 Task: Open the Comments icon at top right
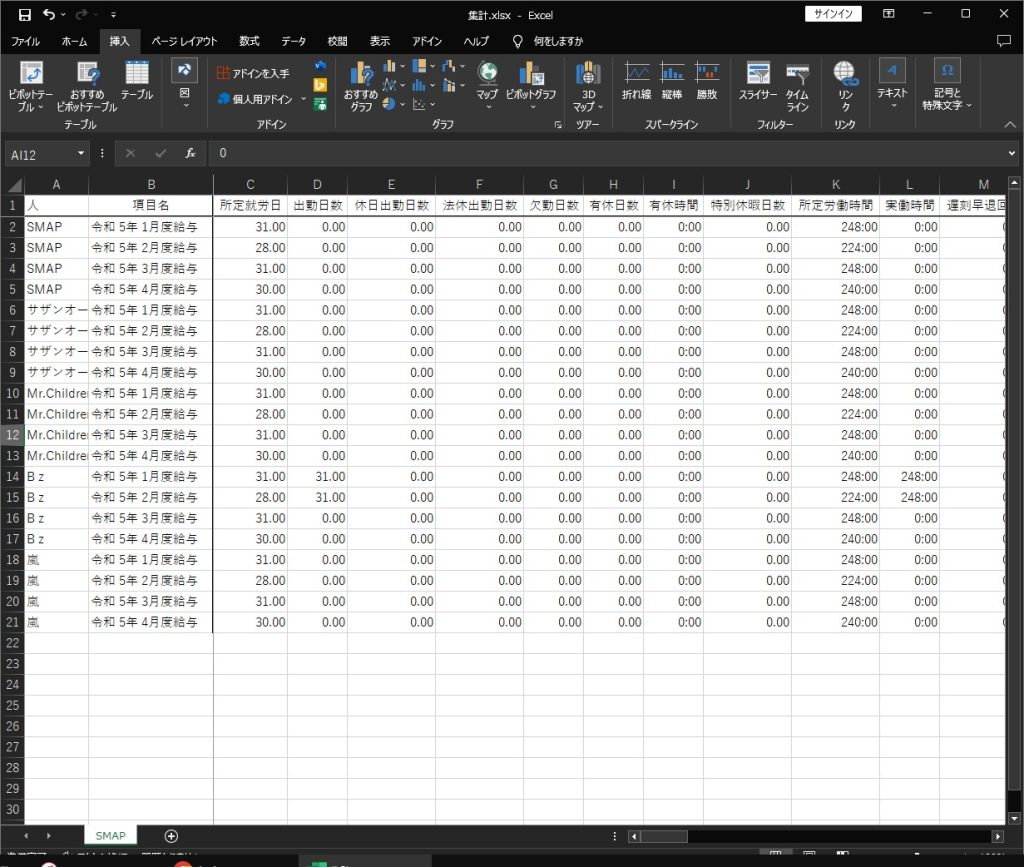1004,41
